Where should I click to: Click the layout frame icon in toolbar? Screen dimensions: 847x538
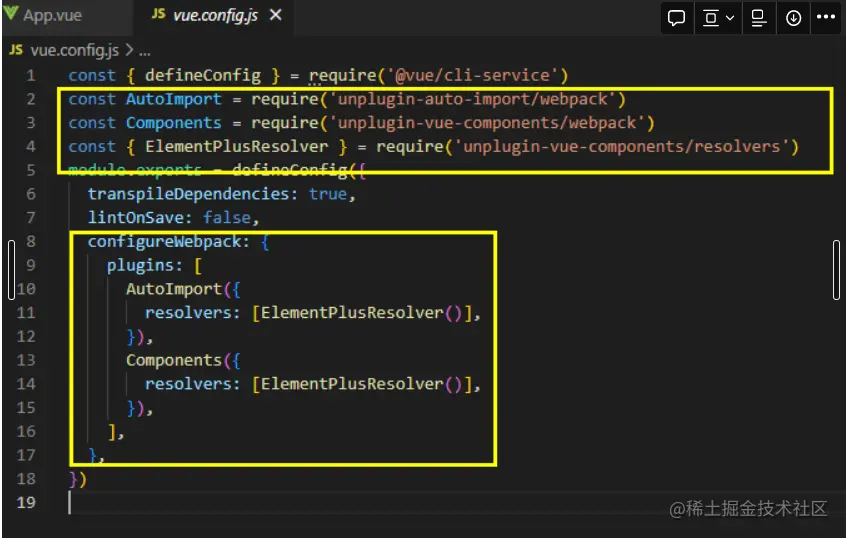pos(710,18)
